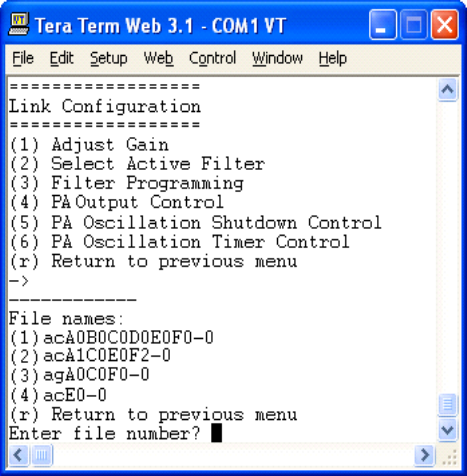Open the Setup menu

coord(109,58)
